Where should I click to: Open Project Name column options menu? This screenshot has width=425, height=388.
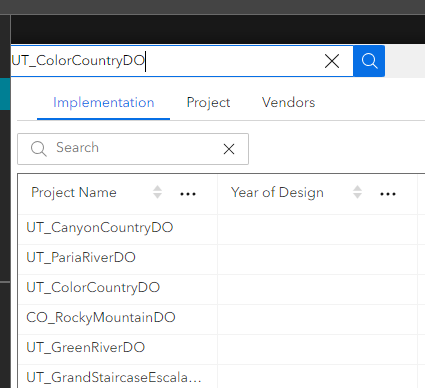(188, 194)
